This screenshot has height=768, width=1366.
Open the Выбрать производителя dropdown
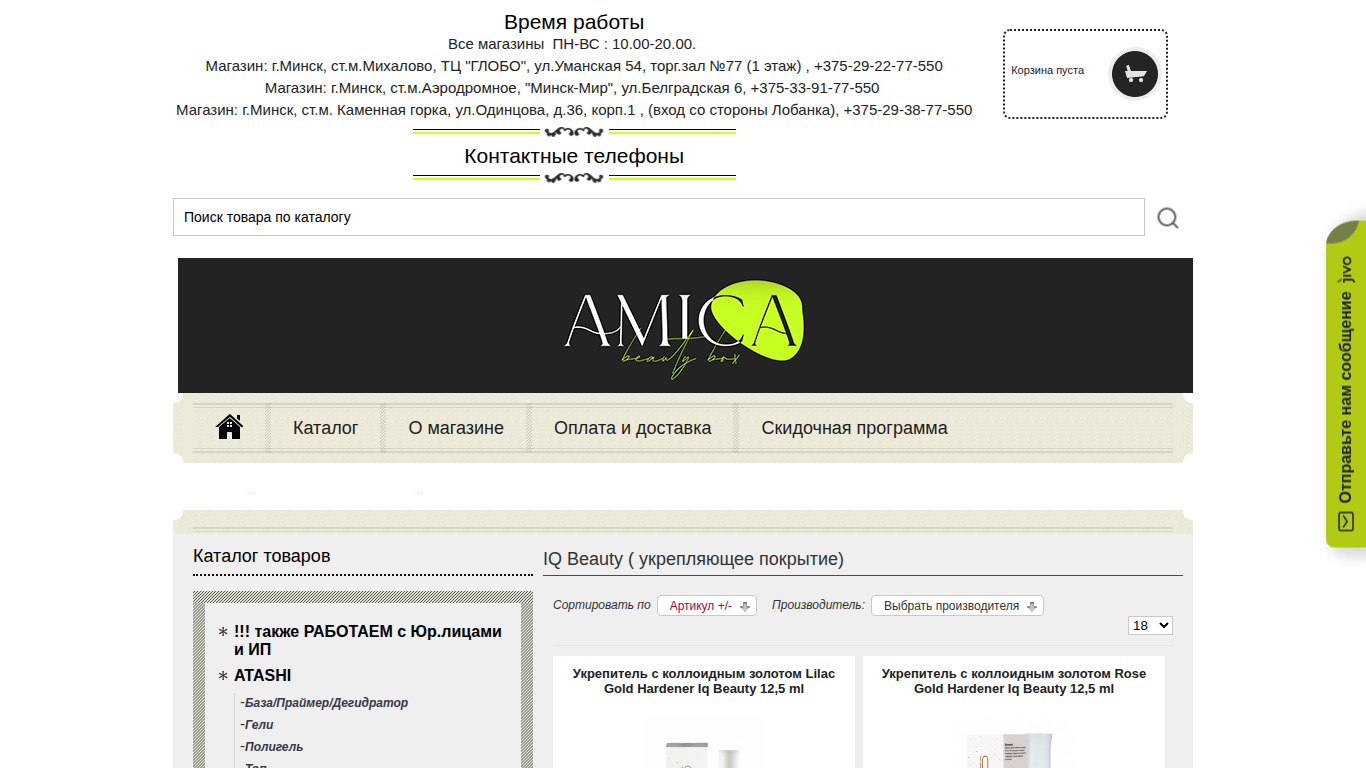point(957,606)
